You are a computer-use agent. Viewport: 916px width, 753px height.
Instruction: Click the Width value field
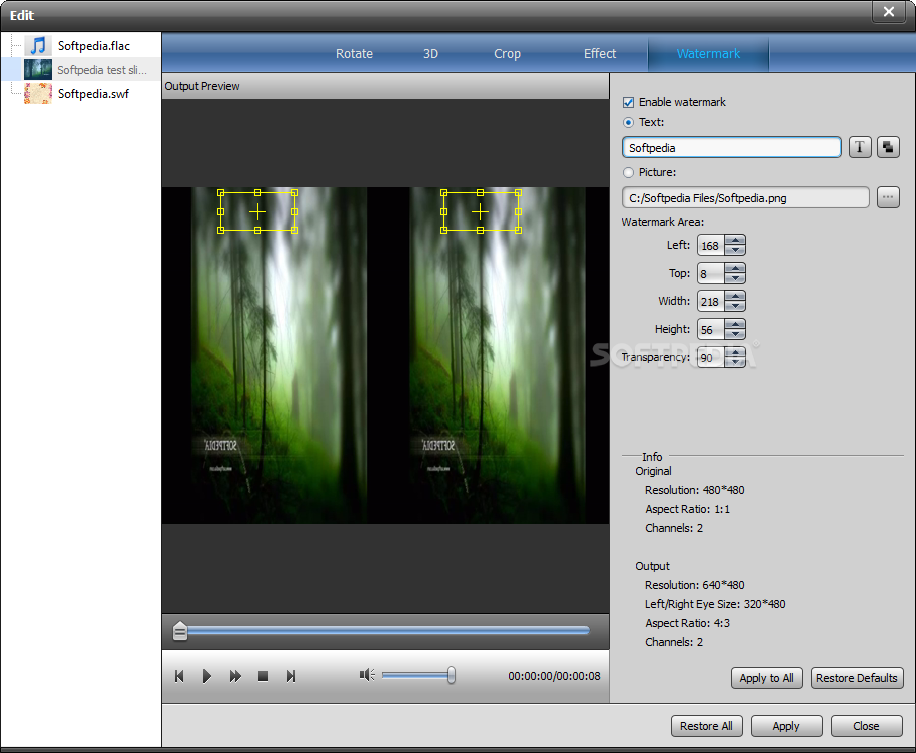[x=711, y=301]
